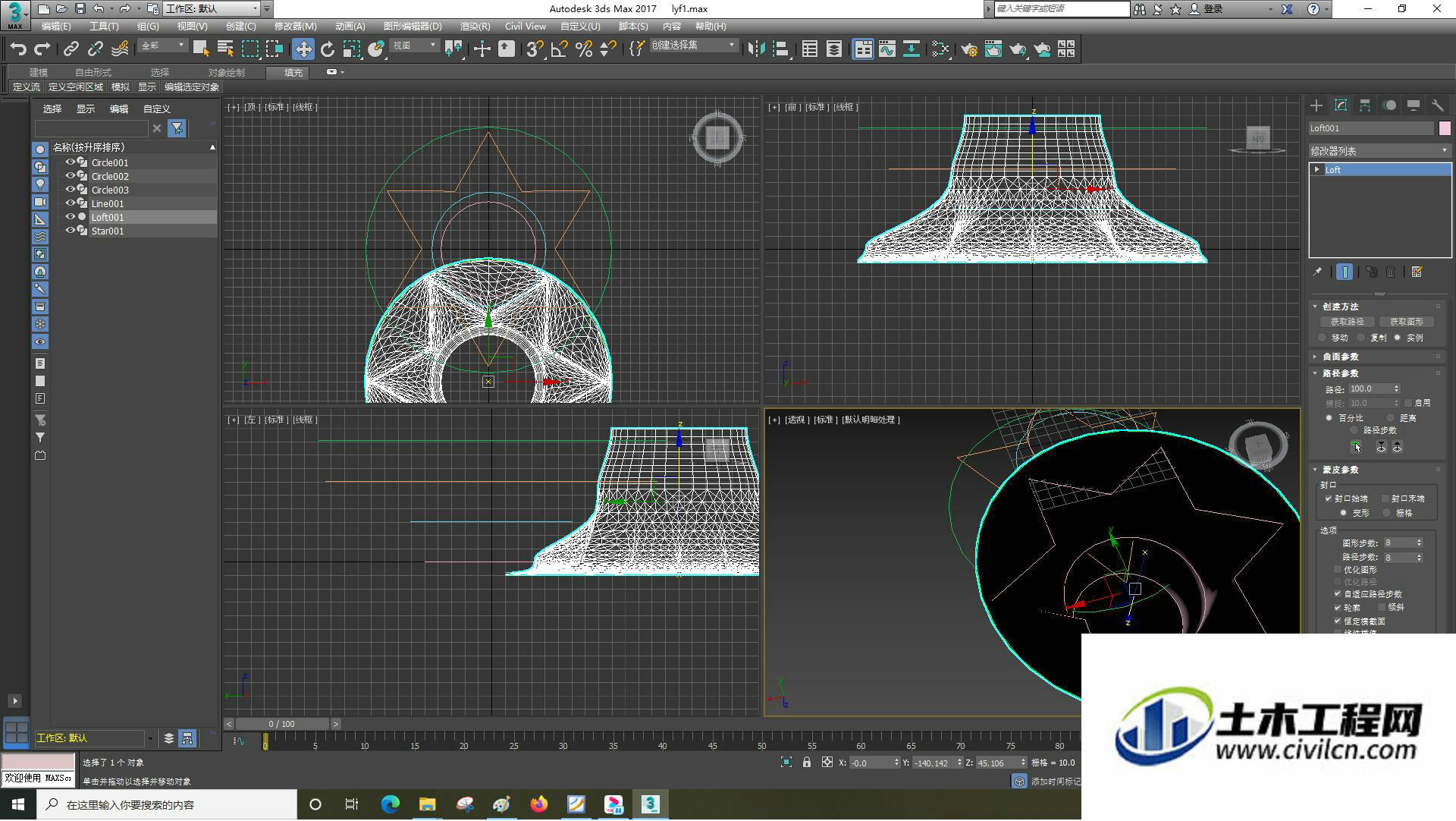The width and height of the screenshot is (1456, 821).
Task: Switch to the 建模 ribbon tab
Action: [x=39, y=72]
